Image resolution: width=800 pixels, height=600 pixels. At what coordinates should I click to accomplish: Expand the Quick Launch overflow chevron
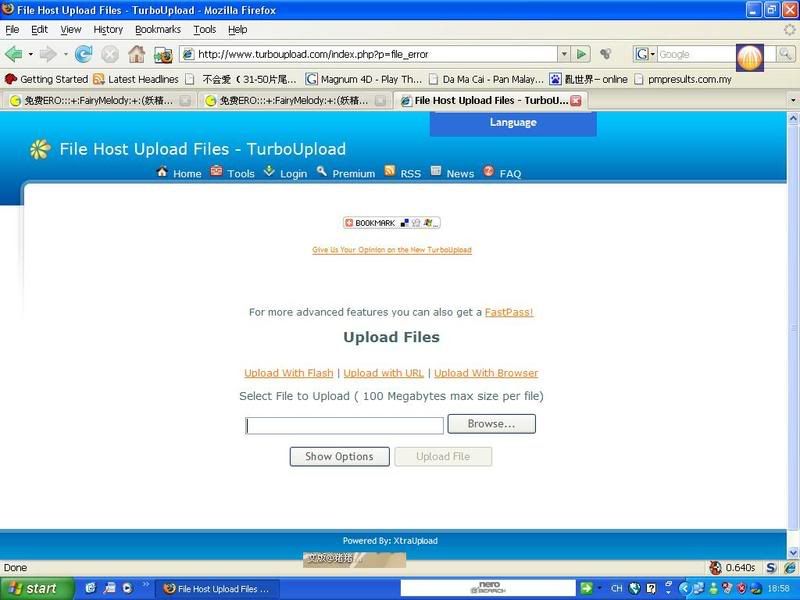[x=145, y=584]
